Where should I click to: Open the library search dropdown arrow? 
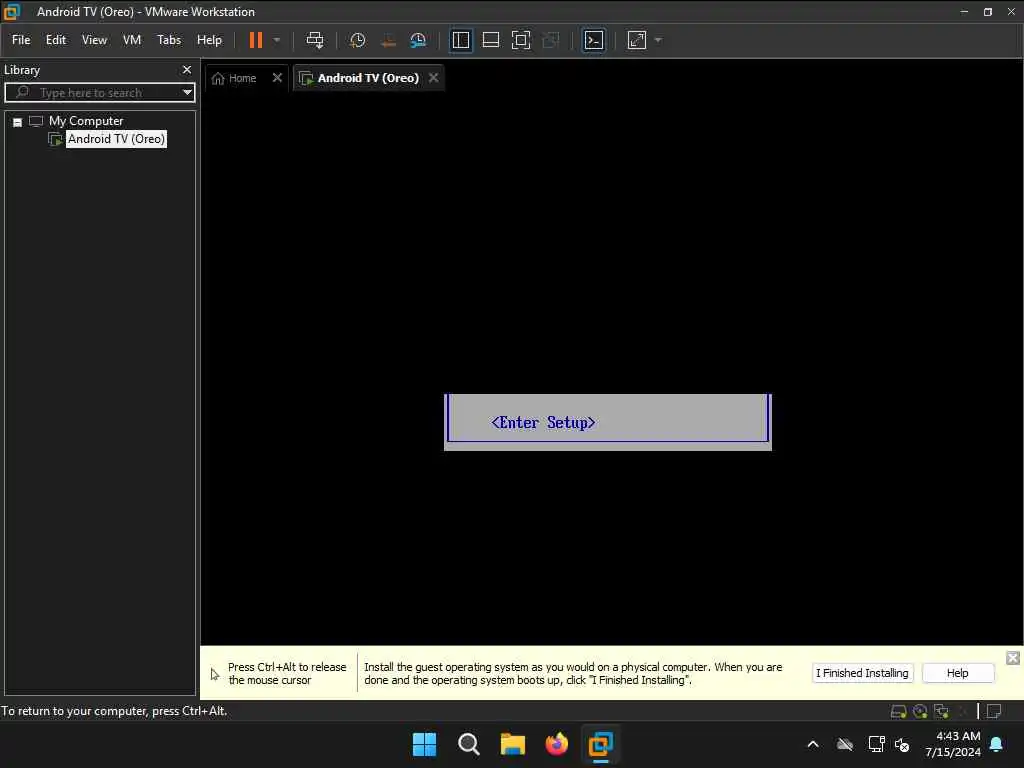click(187, 93)
